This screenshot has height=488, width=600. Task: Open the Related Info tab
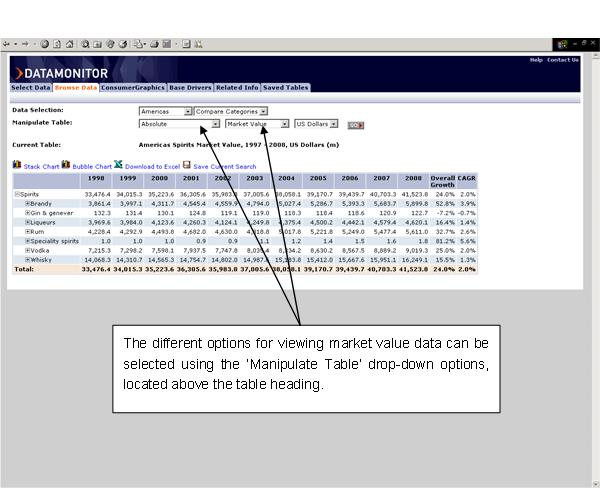coord(237,88)
